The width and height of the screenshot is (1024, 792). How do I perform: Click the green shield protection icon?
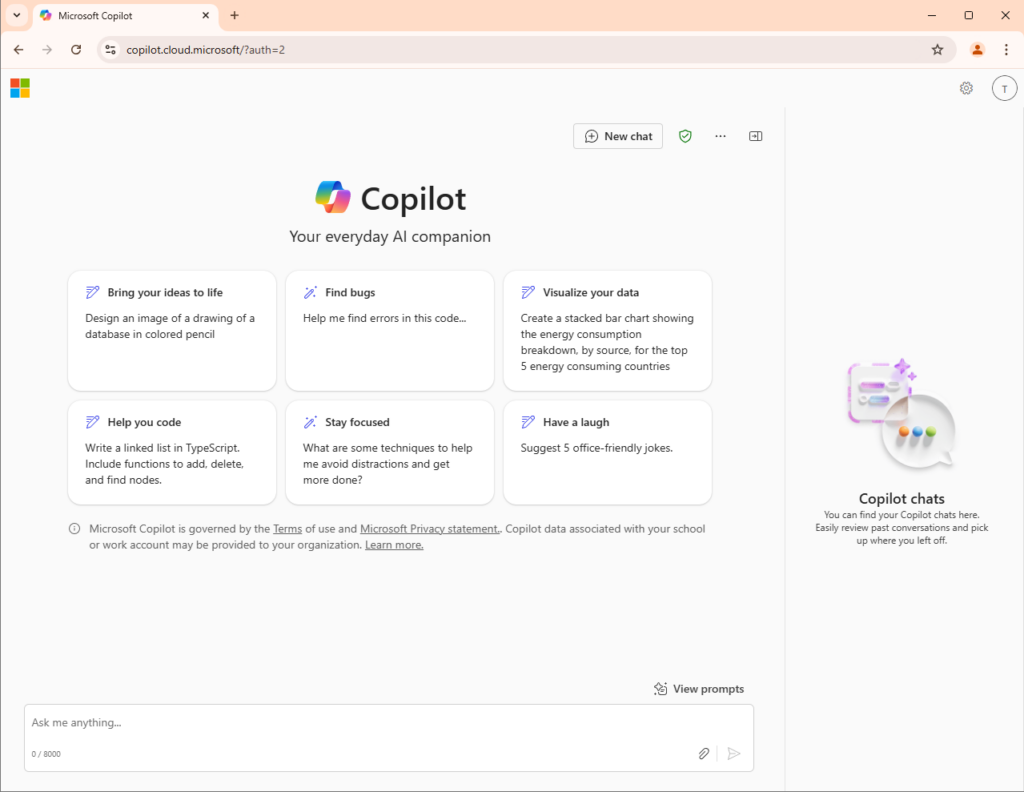click(x=685, y=136)
